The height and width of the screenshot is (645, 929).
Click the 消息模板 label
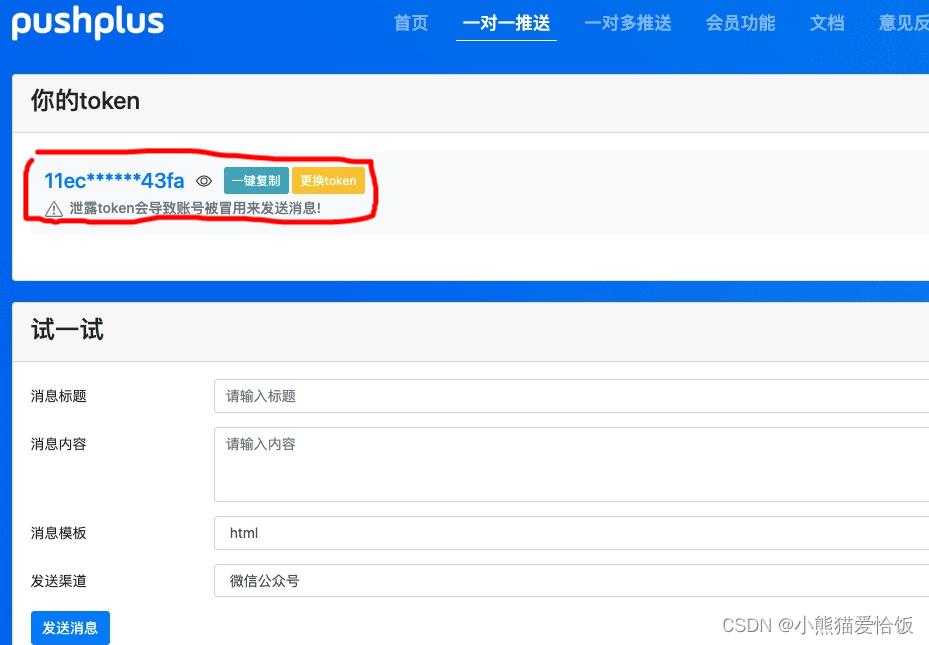tap(59, 533)
